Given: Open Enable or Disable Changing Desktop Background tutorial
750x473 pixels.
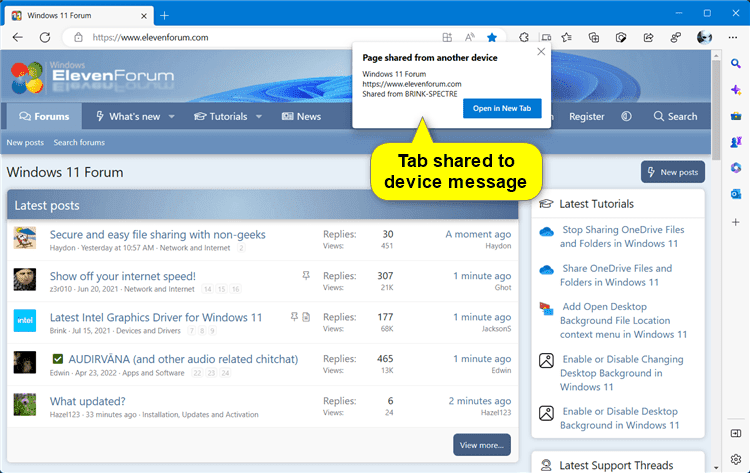Looking at the screenshot, I should (x=622, y=373).
